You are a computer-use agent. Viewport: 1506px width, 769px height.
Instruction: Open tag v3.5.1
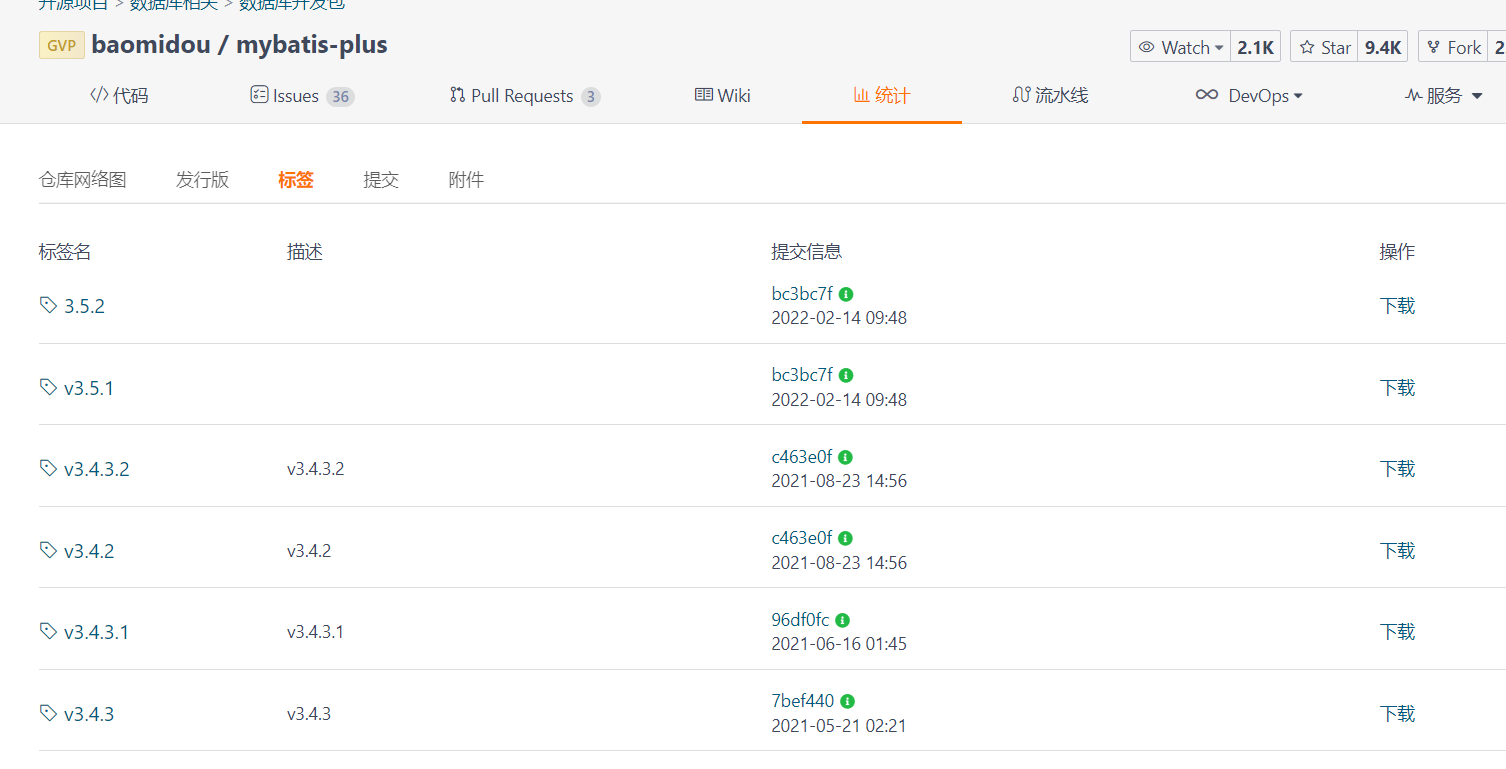tap(89, 388)
